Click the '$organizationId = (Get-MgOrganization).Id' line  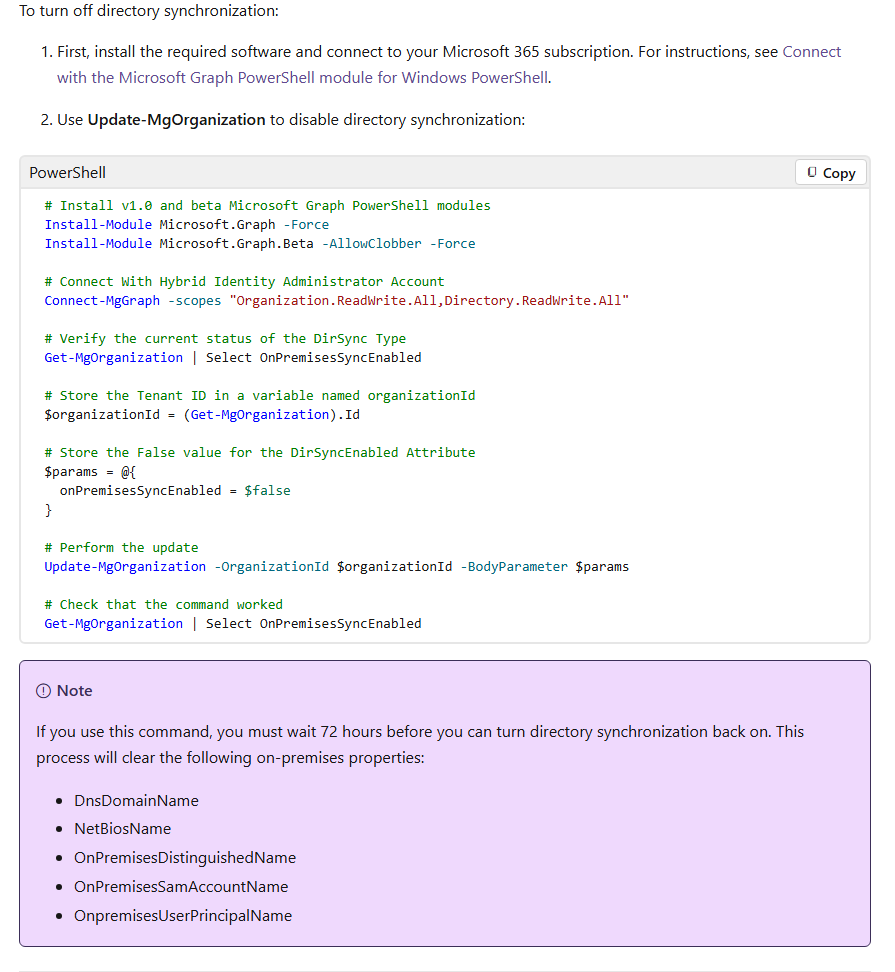[x=202, y=415]
